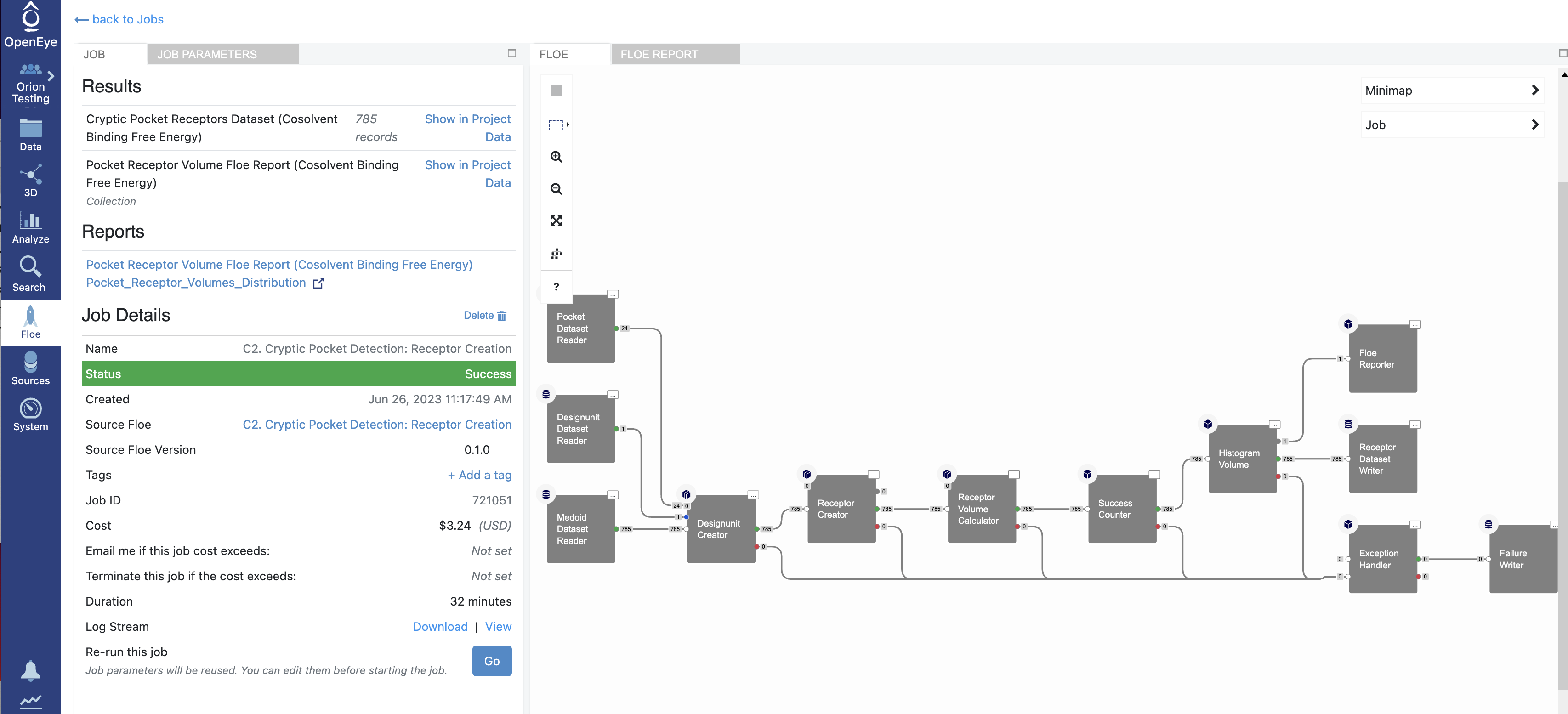Open notifications bell icon

[30, 670]
